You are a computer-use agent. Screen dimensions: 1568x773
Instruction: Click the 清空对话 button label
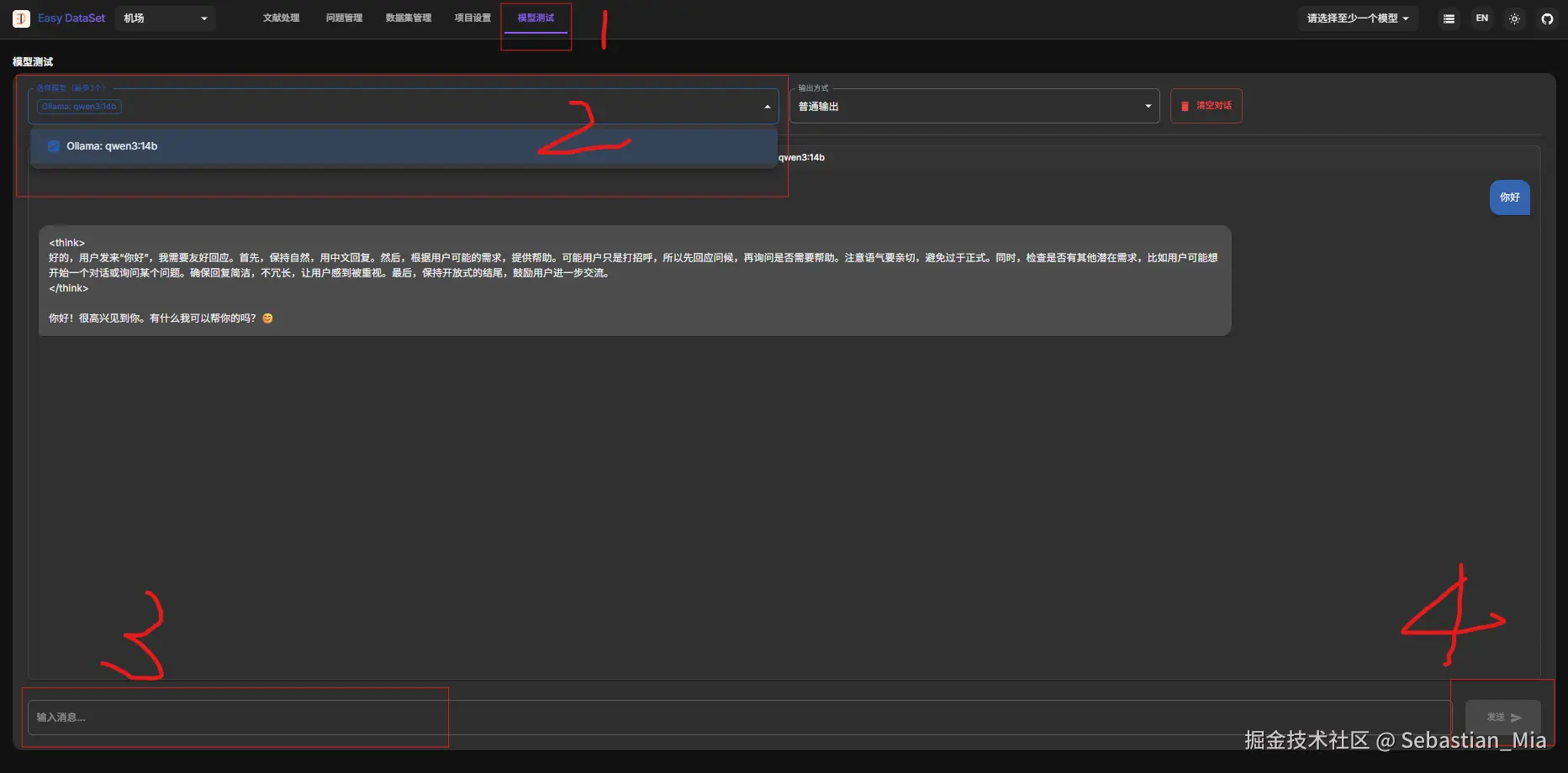1214,106
